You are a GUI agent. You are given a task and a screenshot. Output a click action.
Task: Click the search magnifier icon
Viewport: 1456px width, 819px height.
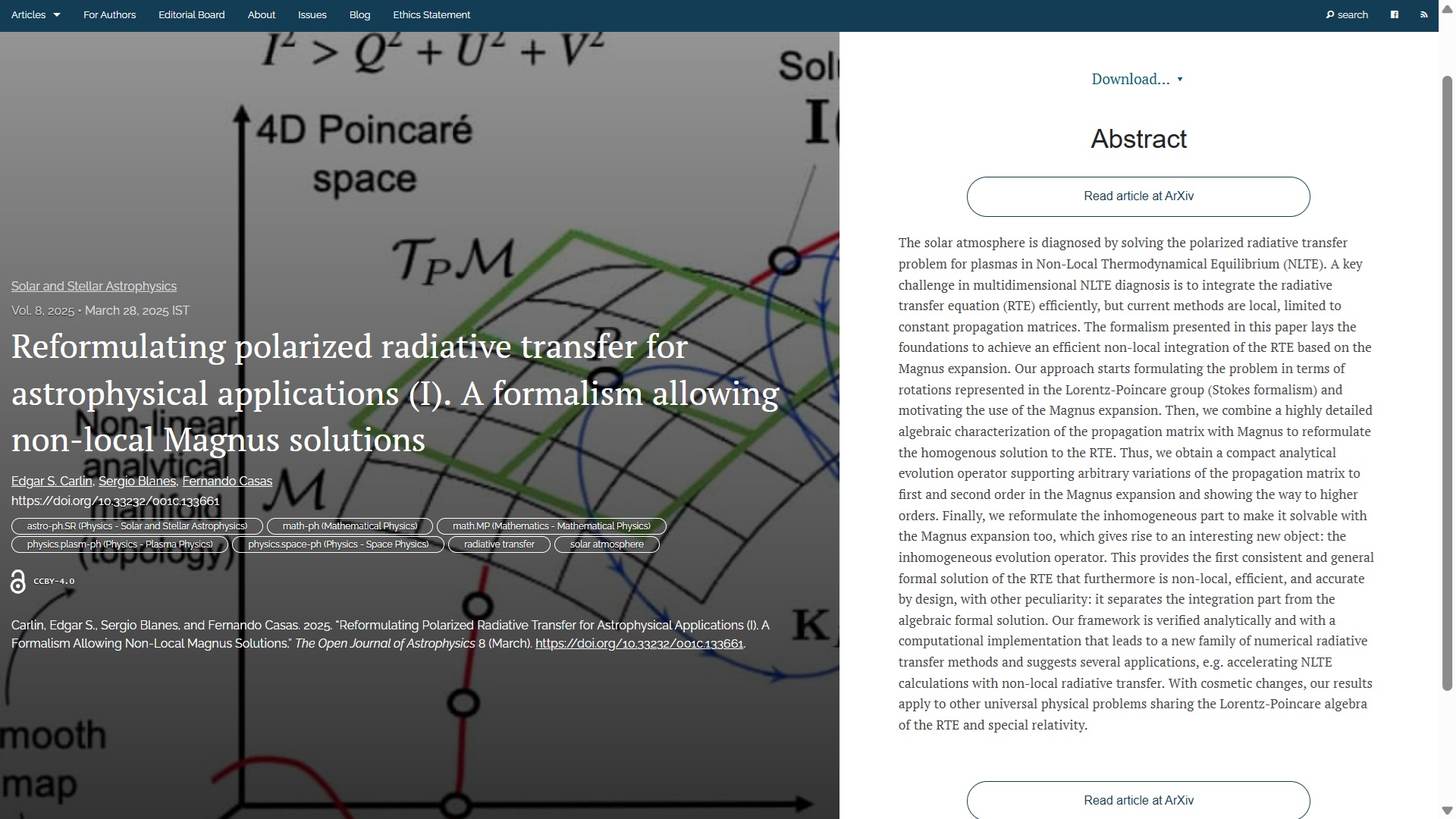pyautogui.click(x=1330, y=14)
